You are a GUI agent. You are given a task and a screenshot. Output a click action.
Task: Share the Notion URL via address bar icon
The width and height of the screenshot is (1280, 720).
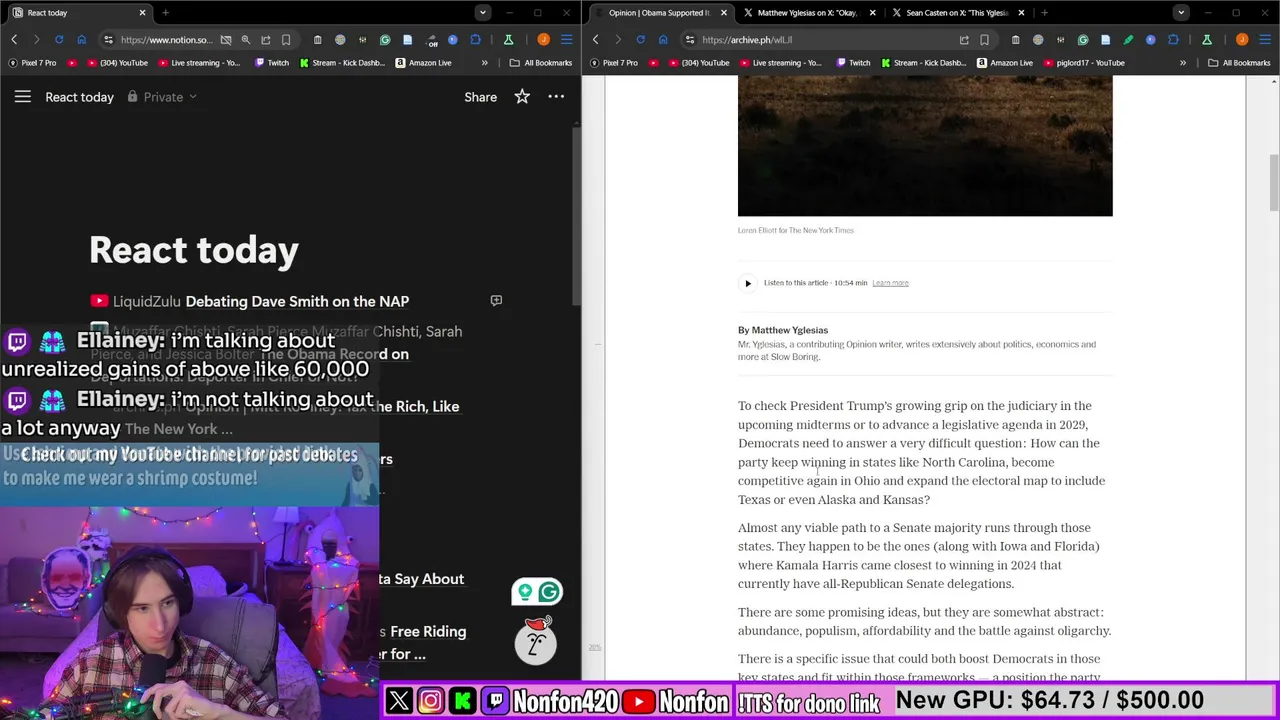tap(266, 40)
